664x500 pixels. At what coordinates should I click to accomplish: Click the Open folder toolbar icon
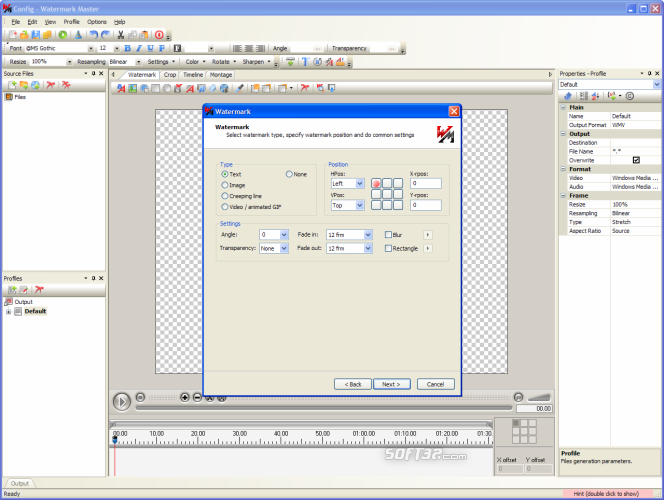coord(24,35)
